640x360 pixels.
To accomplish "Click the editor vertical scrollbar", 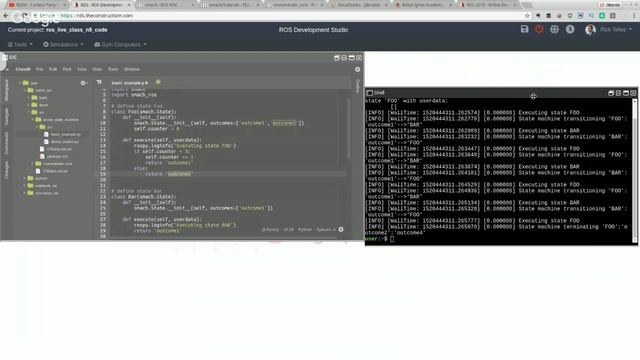I will tap(349, 128).
